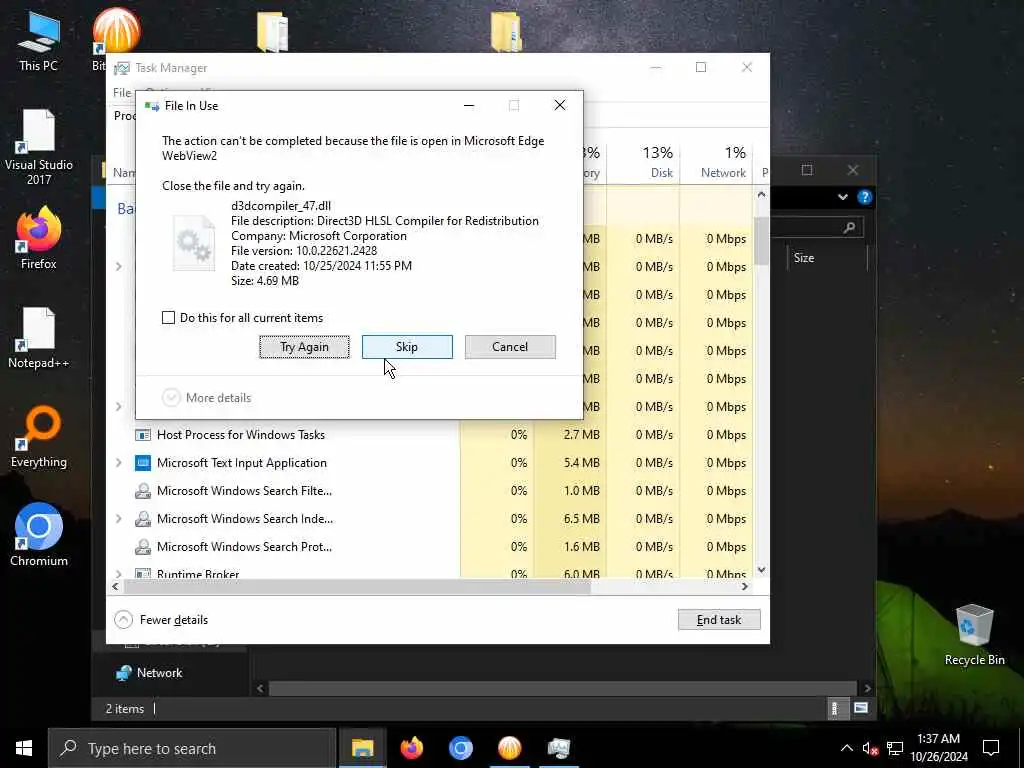Open Everything search desktop shortcut
Image resolution: width=1024 pixels, height=768 pixels.
[39, 437]
